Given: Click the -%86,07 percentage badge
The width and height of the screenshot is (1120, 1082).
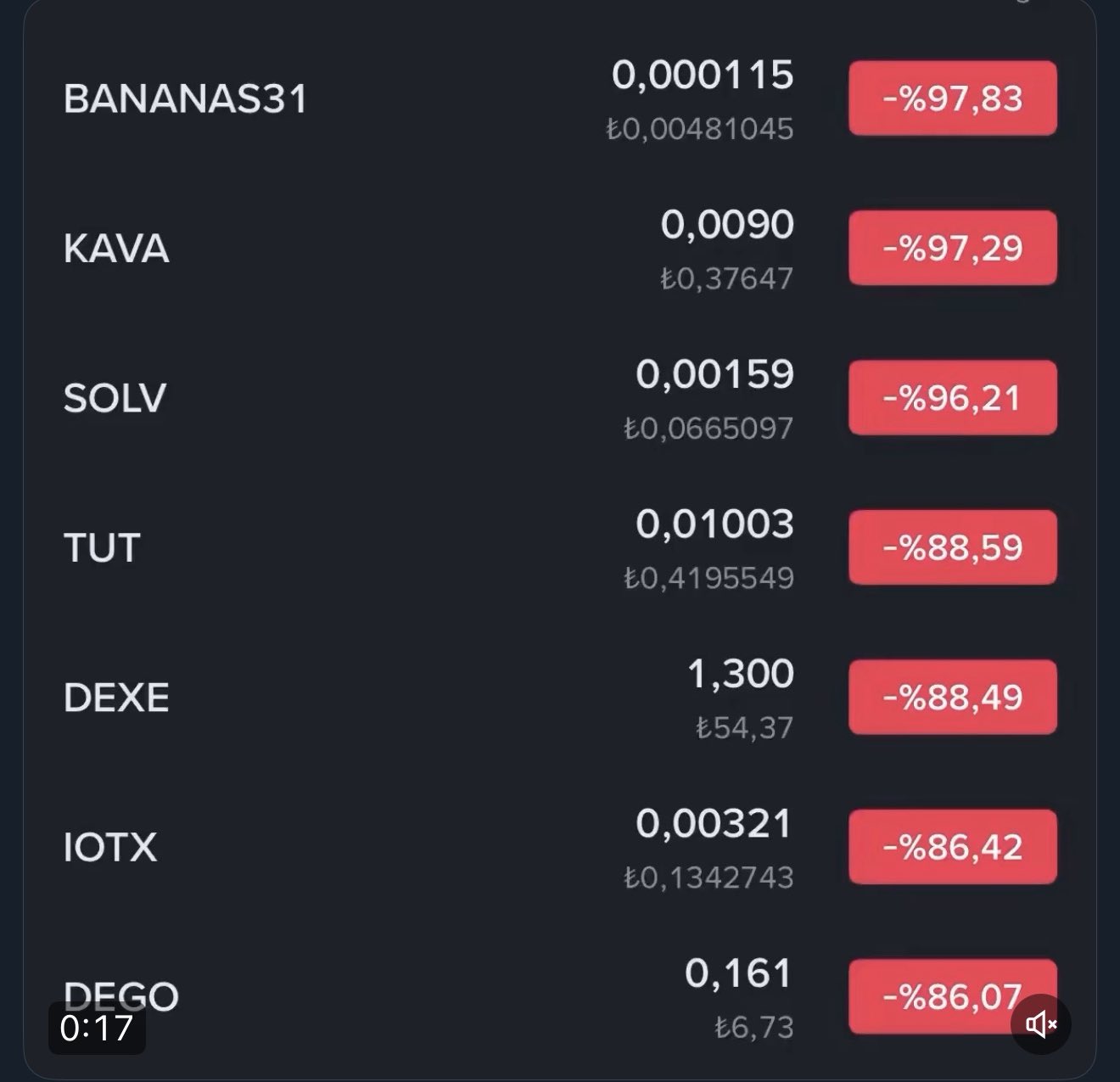Looking at the screenshot, I should click(x=942, y=995).
